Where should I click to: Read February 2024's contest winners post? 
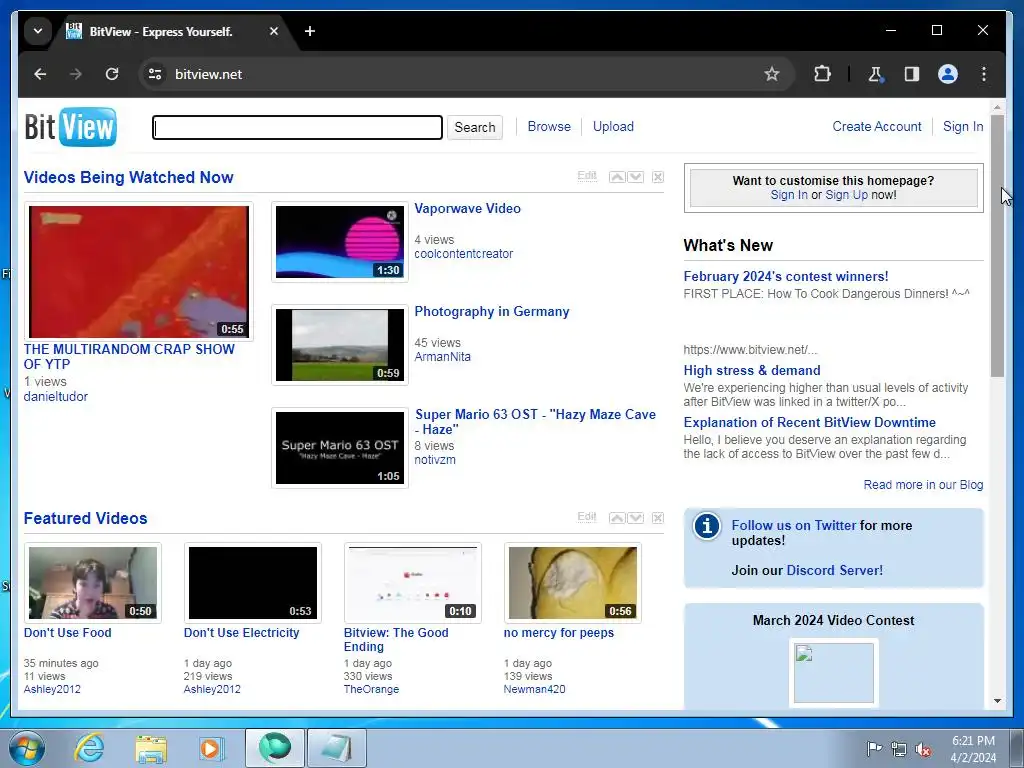786,276
